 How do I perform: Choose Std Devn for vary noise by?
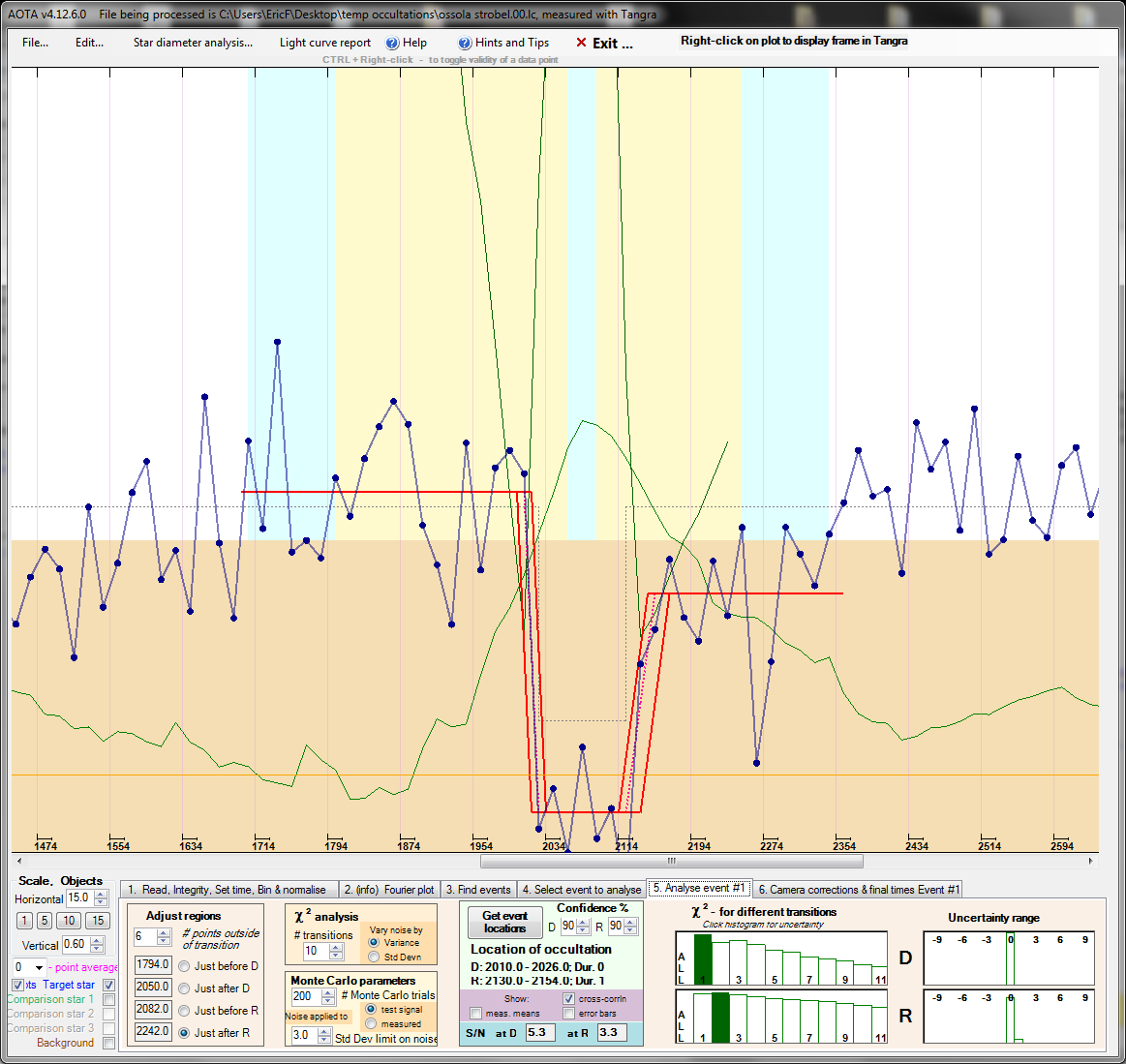click(374, 958)
